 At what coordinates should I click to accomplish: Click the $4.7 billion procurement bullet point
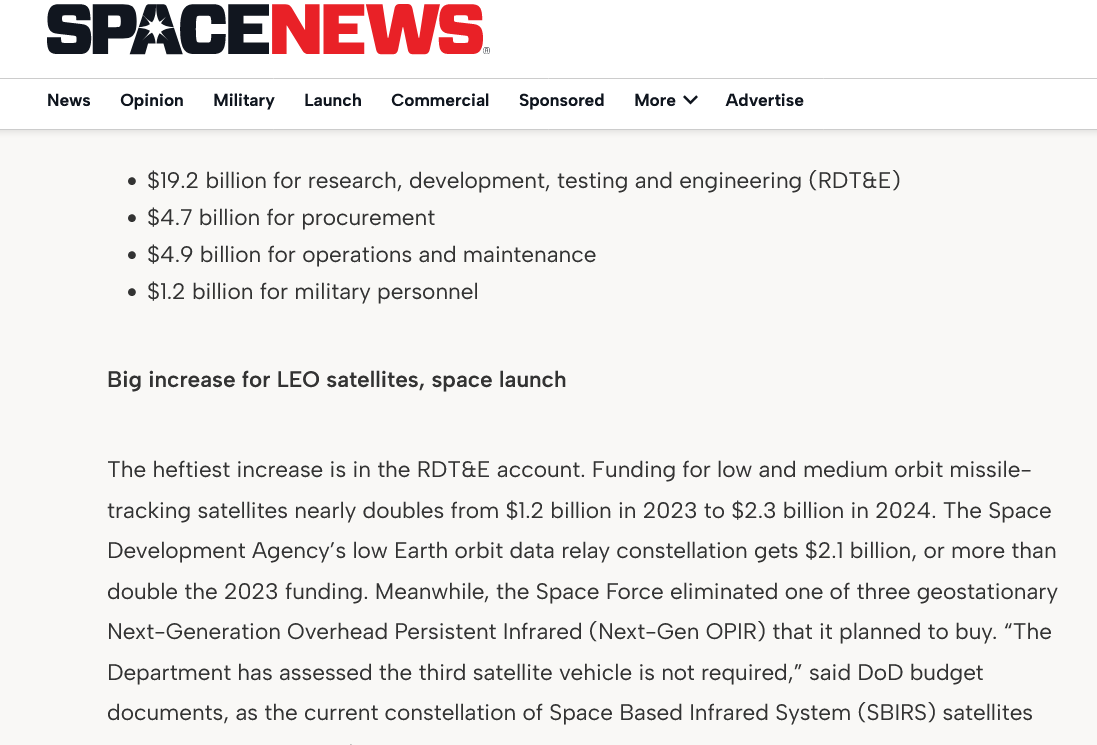point(291,217)
